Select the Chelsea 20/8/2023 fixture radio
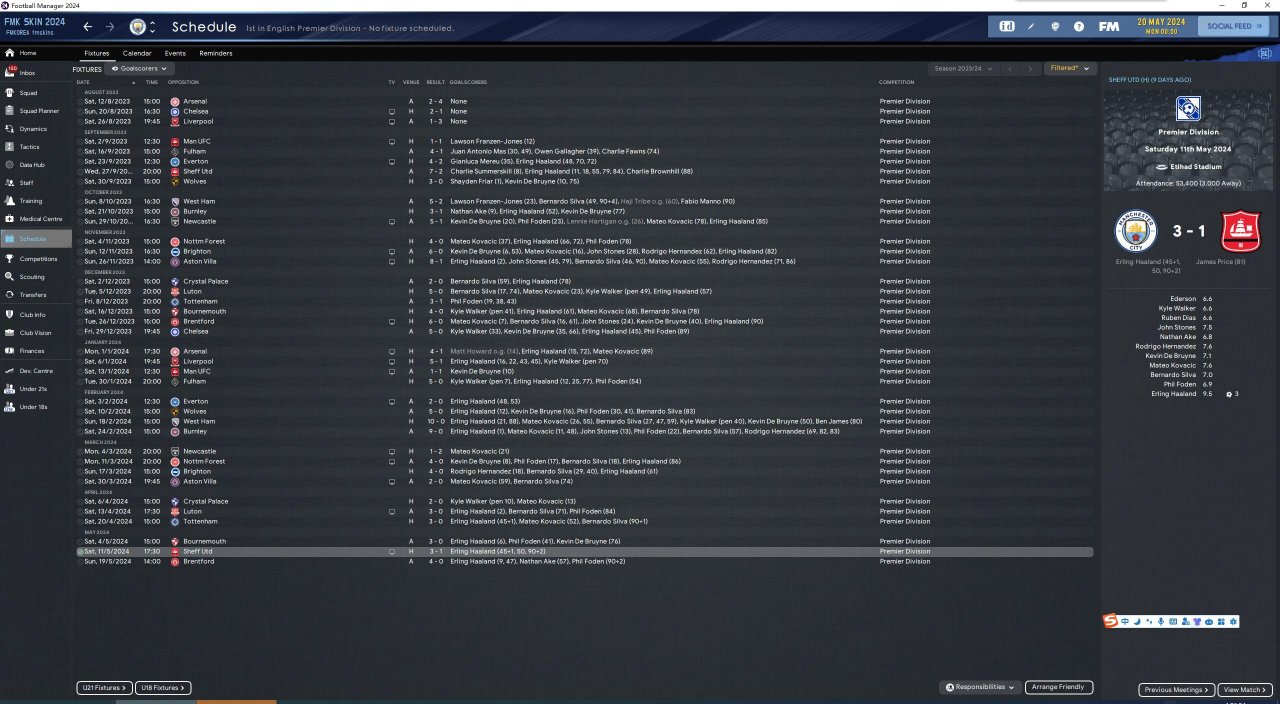 point(80,111)
